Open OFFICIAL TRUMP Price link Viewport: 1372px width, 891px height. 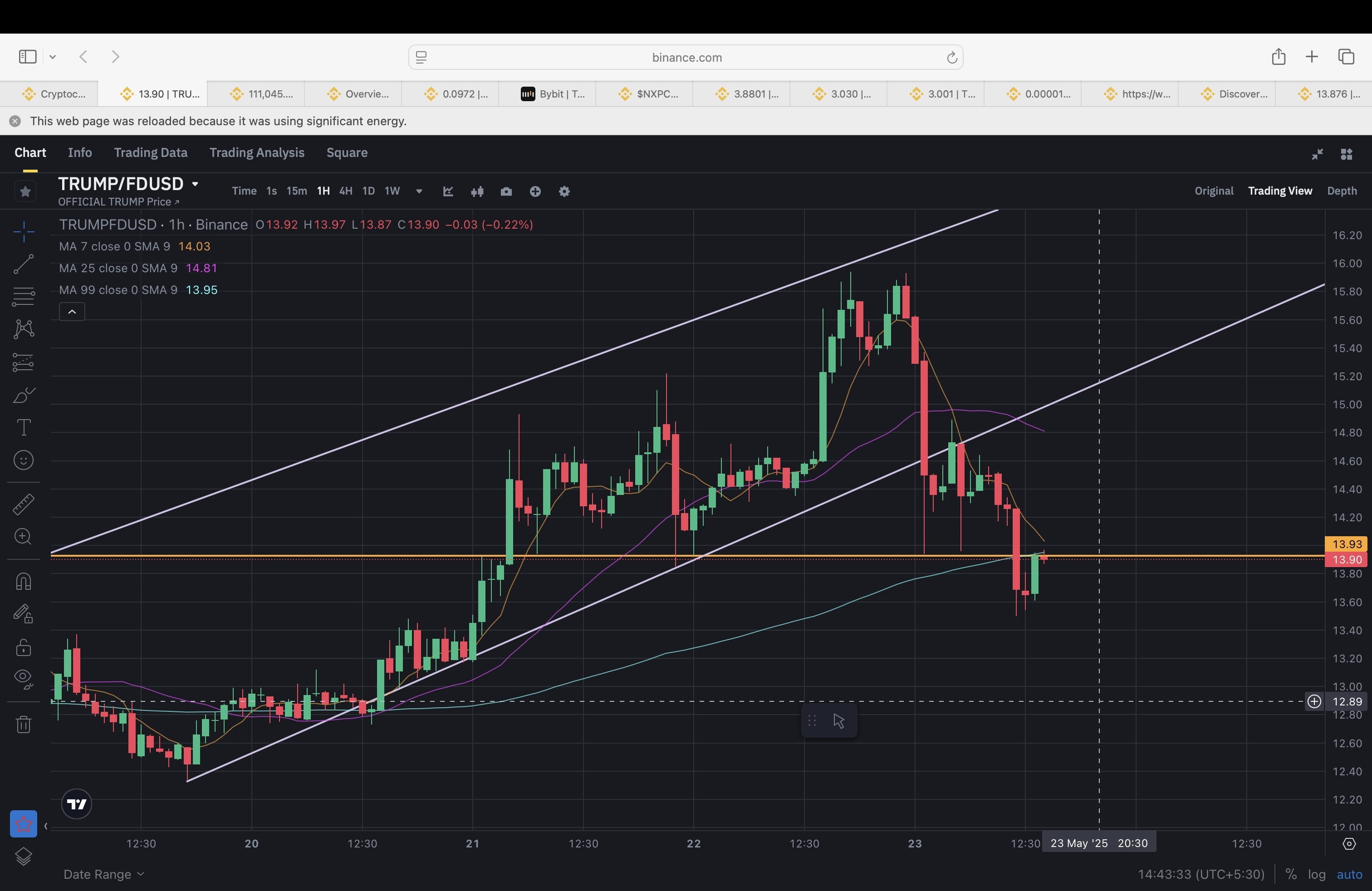118,202
